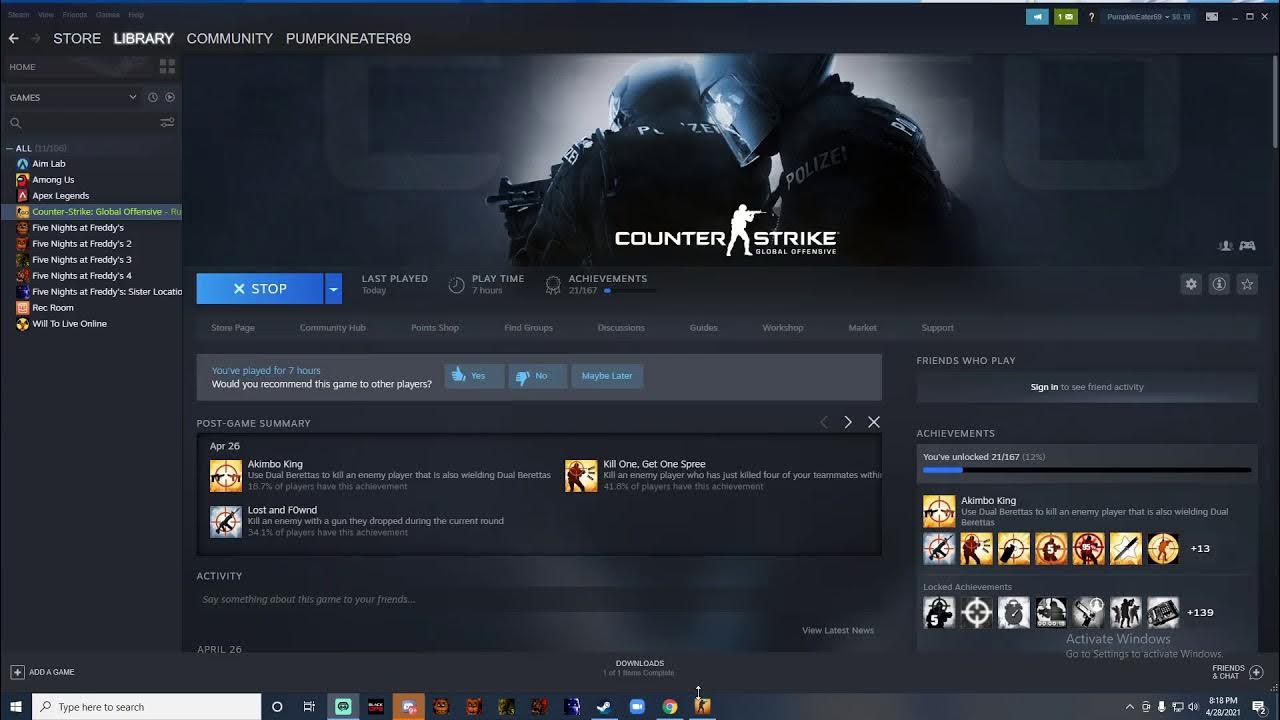
Task: Open the Points Shop link
Action: tap(435, 328)
